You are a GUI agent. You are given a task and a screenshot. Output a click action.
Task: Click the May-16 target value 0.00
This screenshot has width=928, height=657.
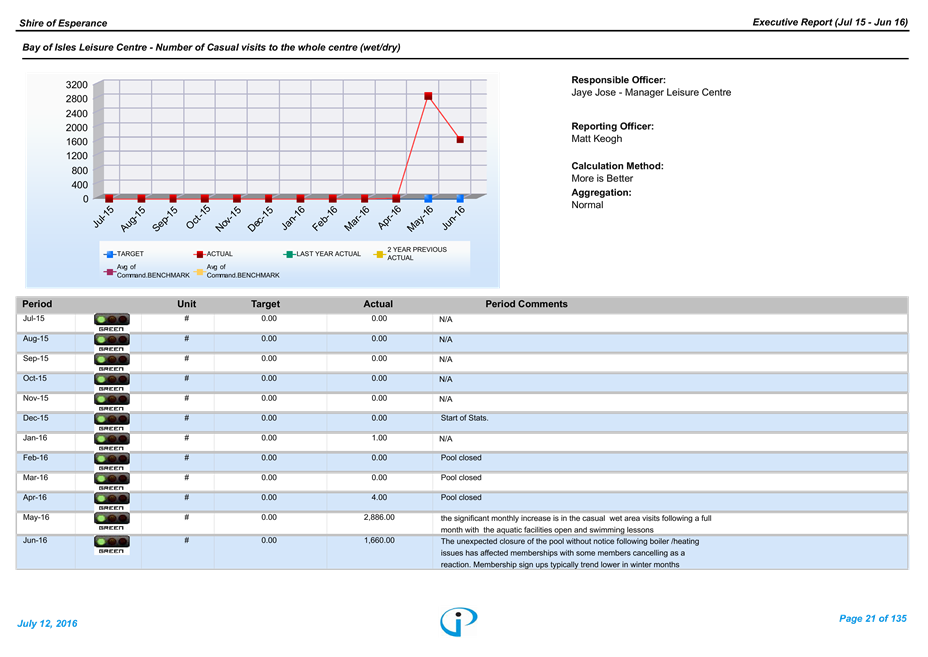[x=269, y=517]
